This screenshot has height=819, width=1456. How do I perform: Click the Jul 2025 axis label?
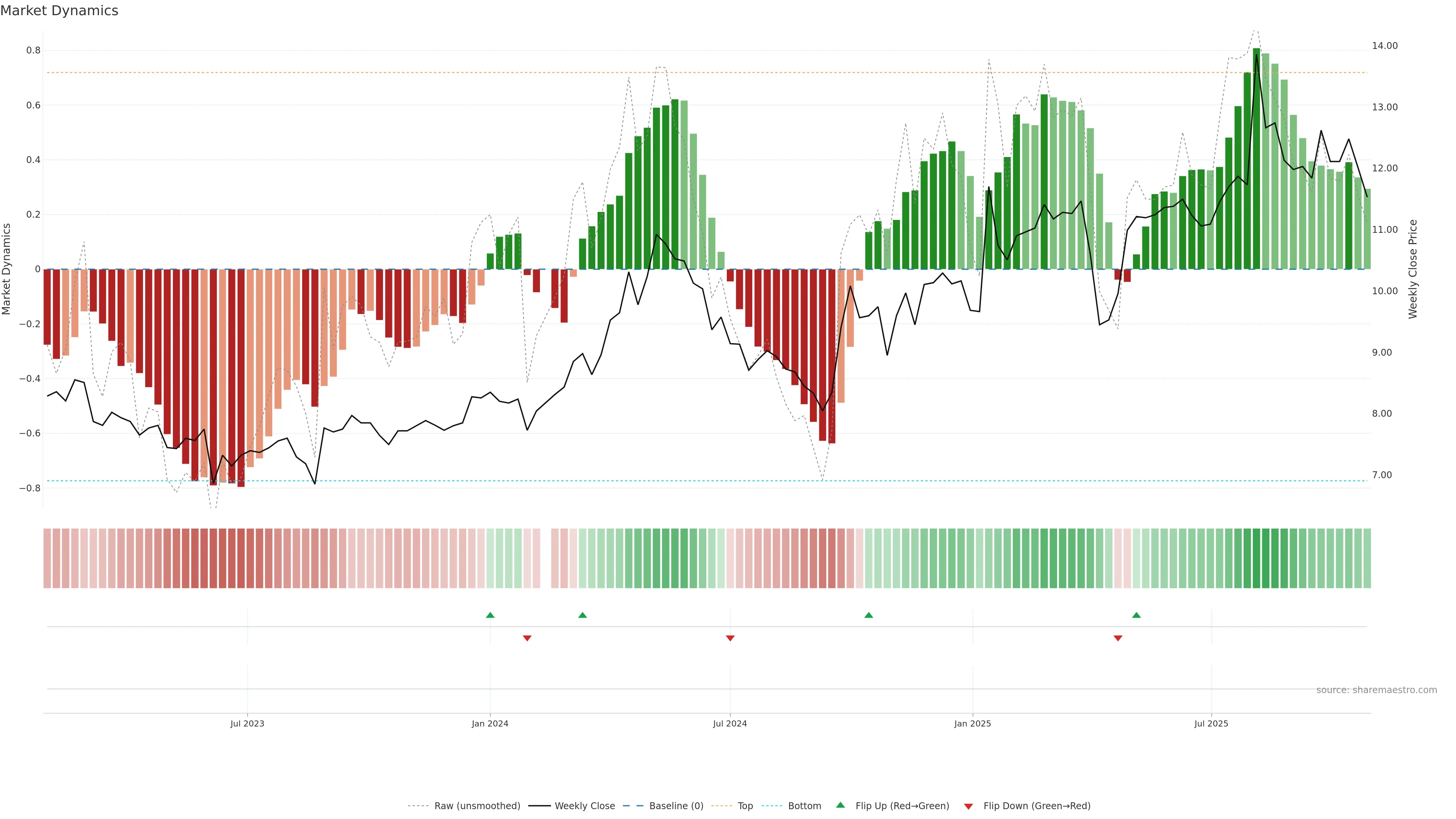(x=1211, y=723)
